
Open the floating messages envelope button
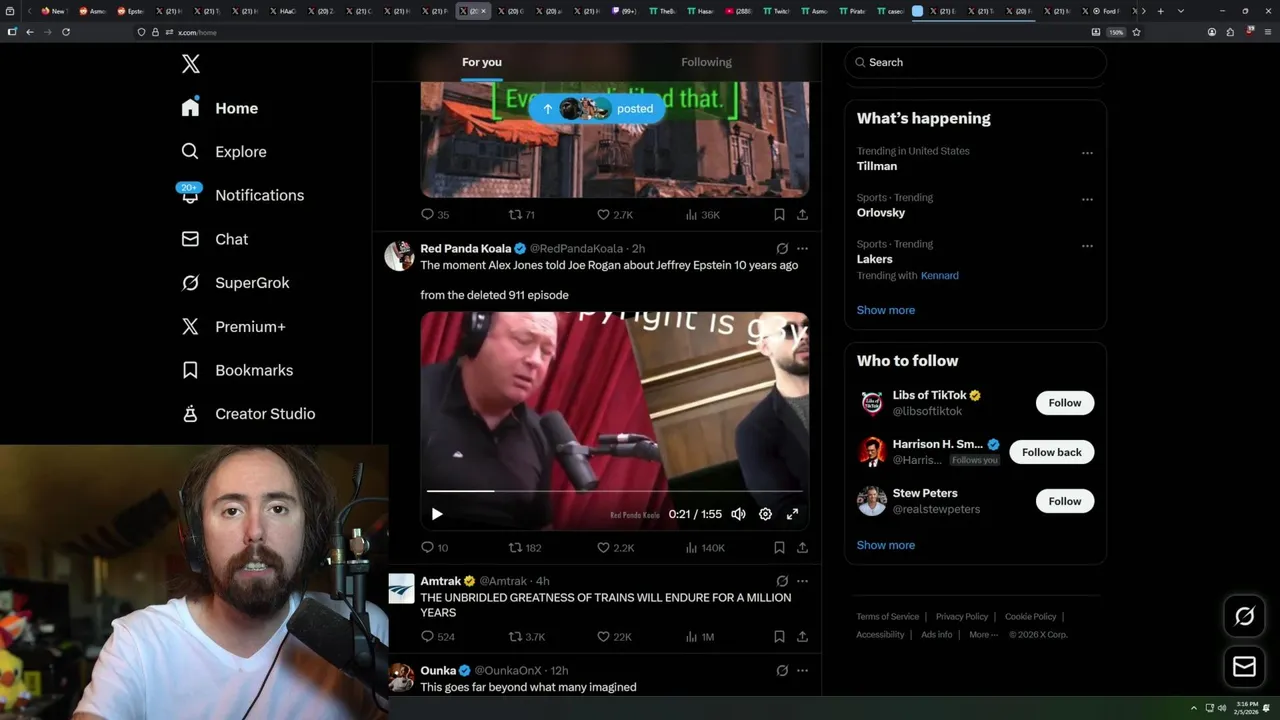point(1245,667)
